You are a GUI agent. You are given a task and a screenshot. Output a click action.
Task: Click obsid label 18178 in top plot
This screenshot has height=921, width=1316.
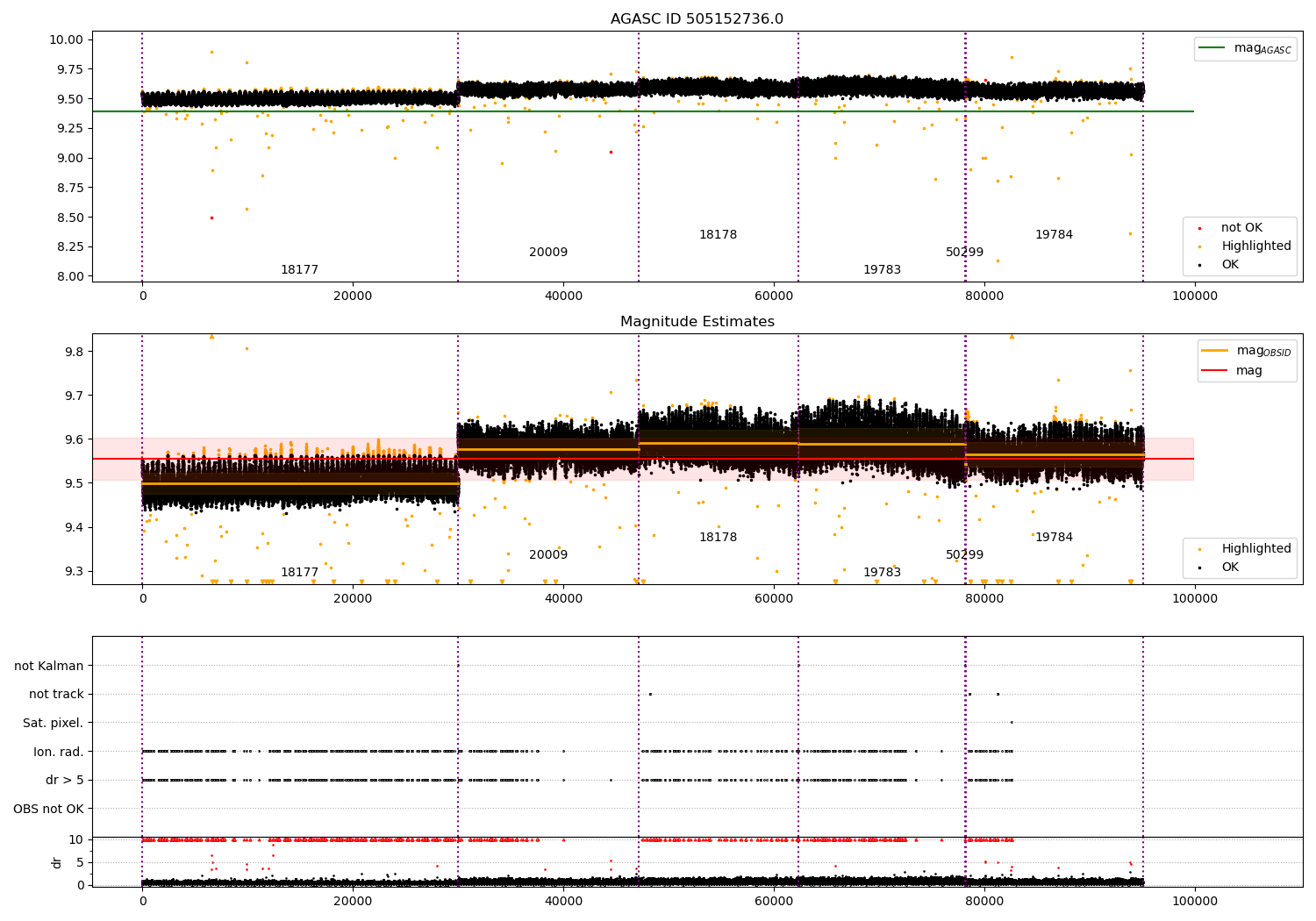718,235
